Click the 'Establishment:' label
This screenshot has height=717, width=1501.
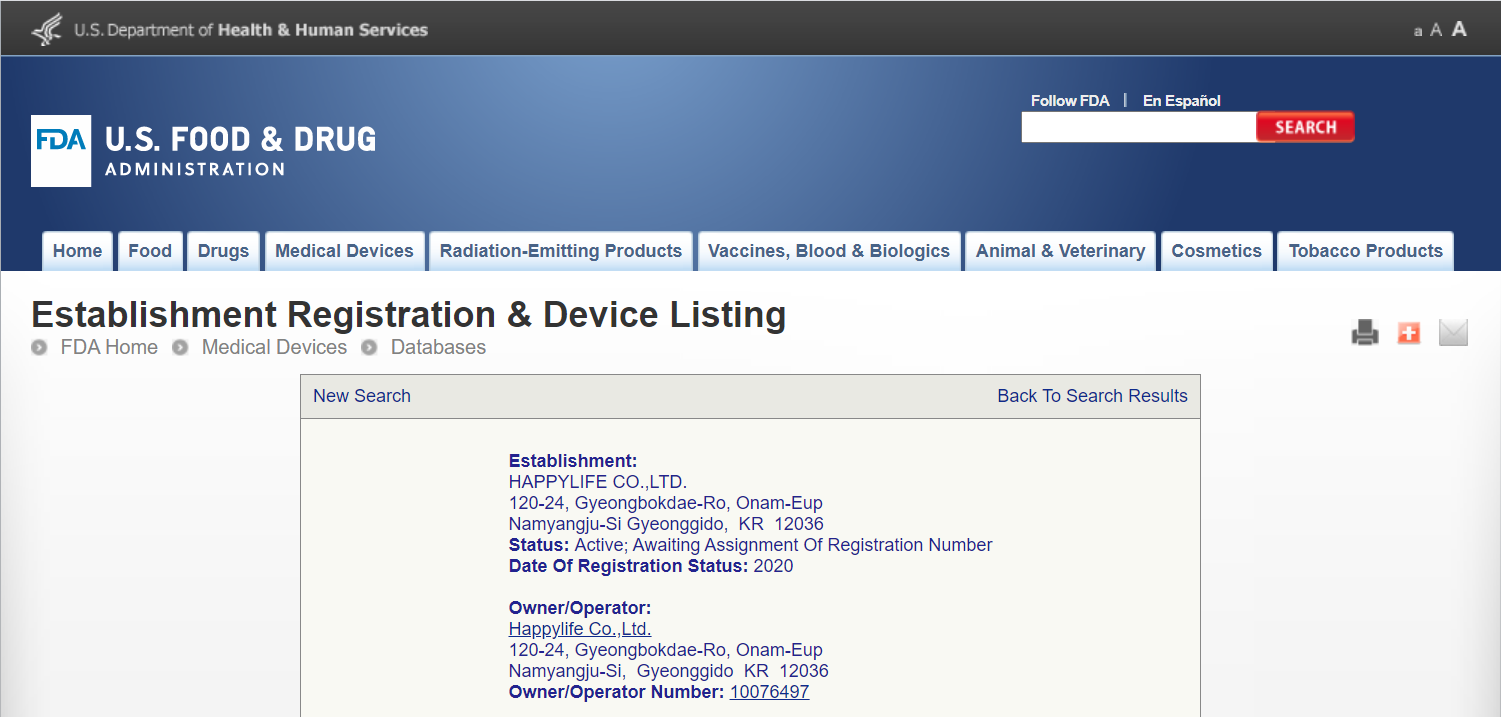coord(573,461)
